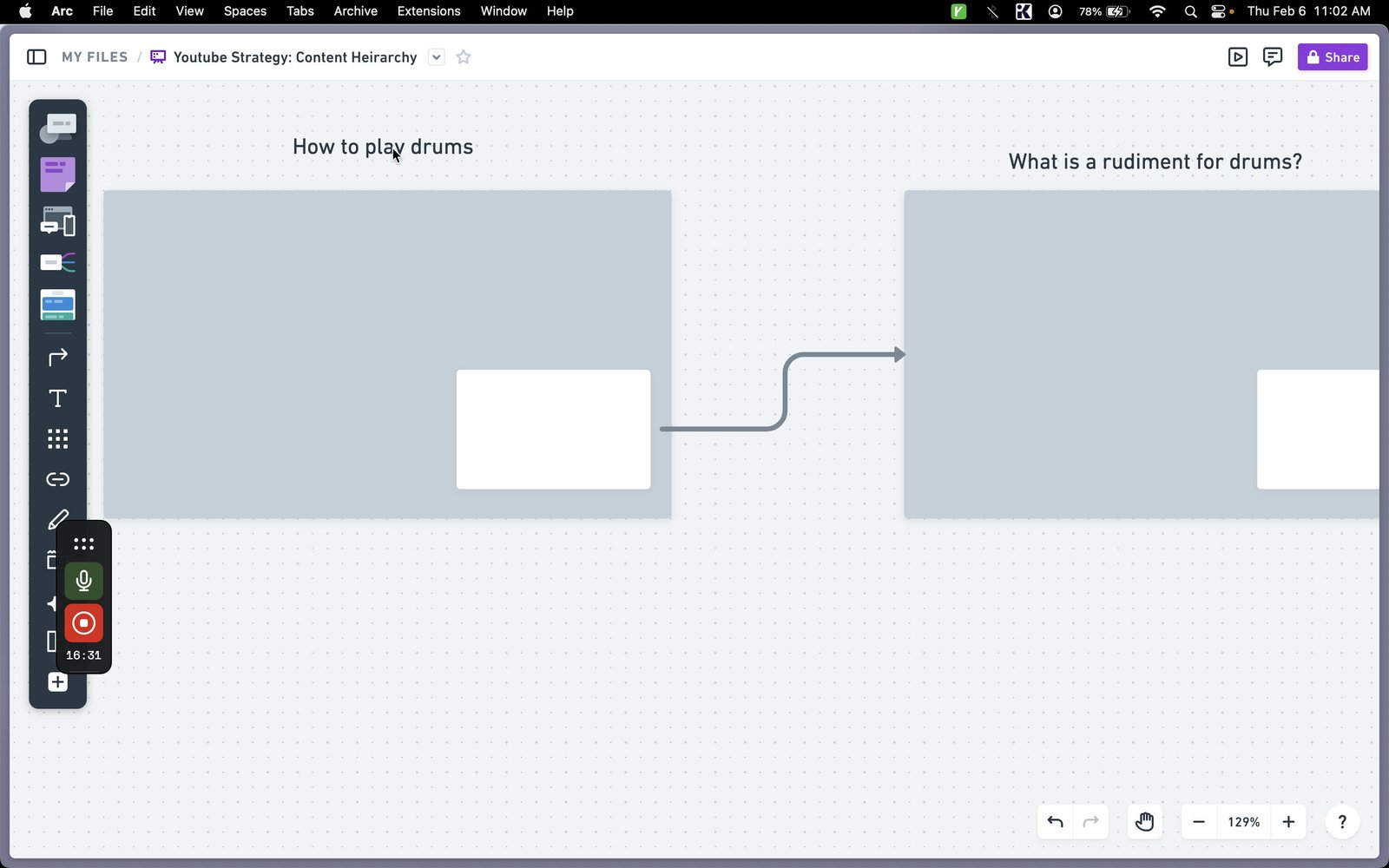The width and height of the screenshot is (1389, 868).
Task: Redo the canvas action
Action: pos(1091,822)
